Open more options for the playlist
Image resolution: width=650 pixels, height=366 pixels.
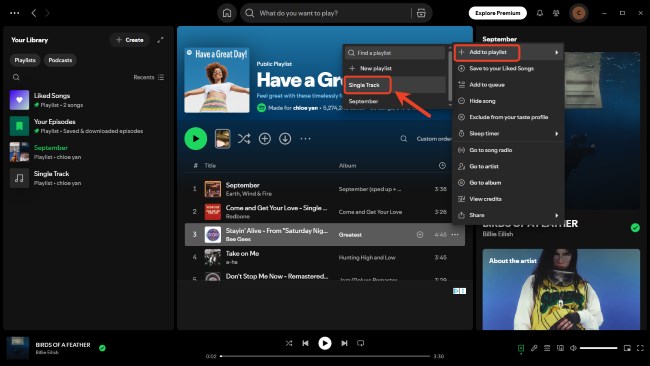[306, 138]
